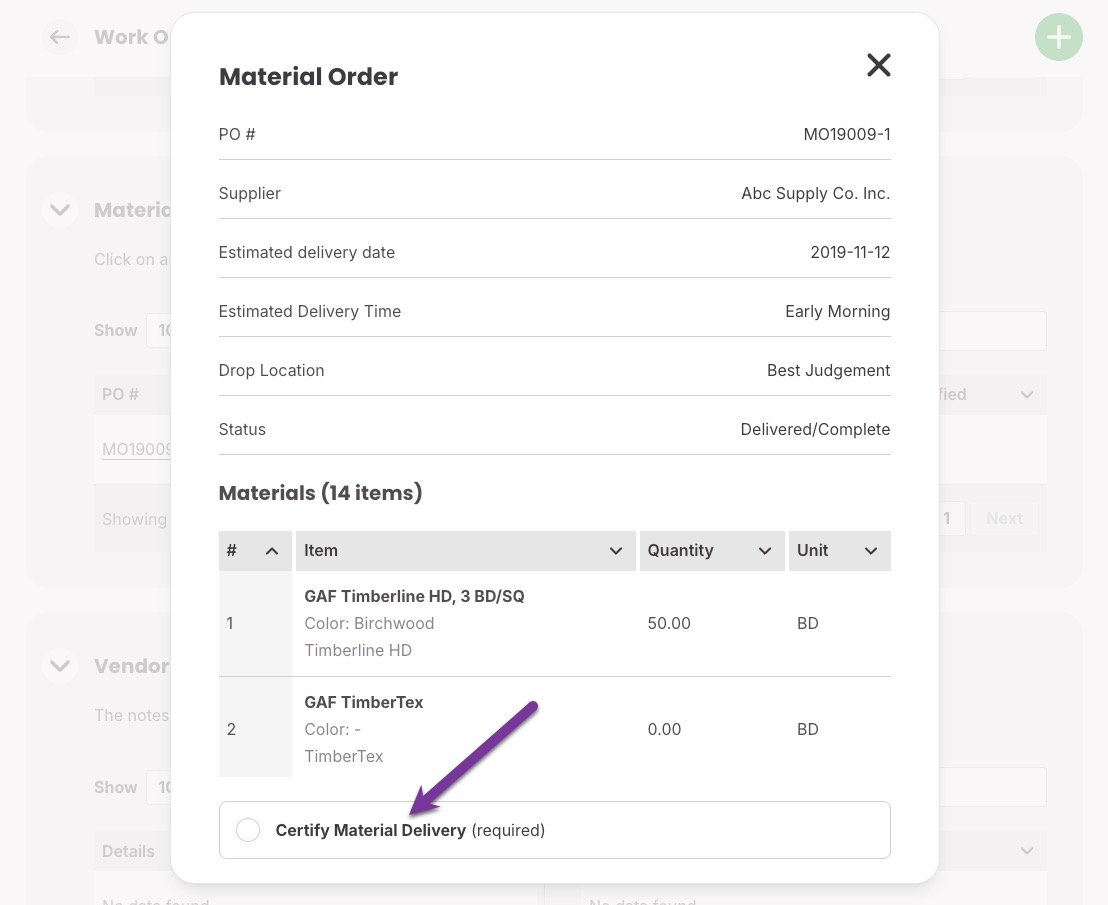Open the Unit column dropdown chevron
This screenshot has height=905, width=1108.
[871, 551]
